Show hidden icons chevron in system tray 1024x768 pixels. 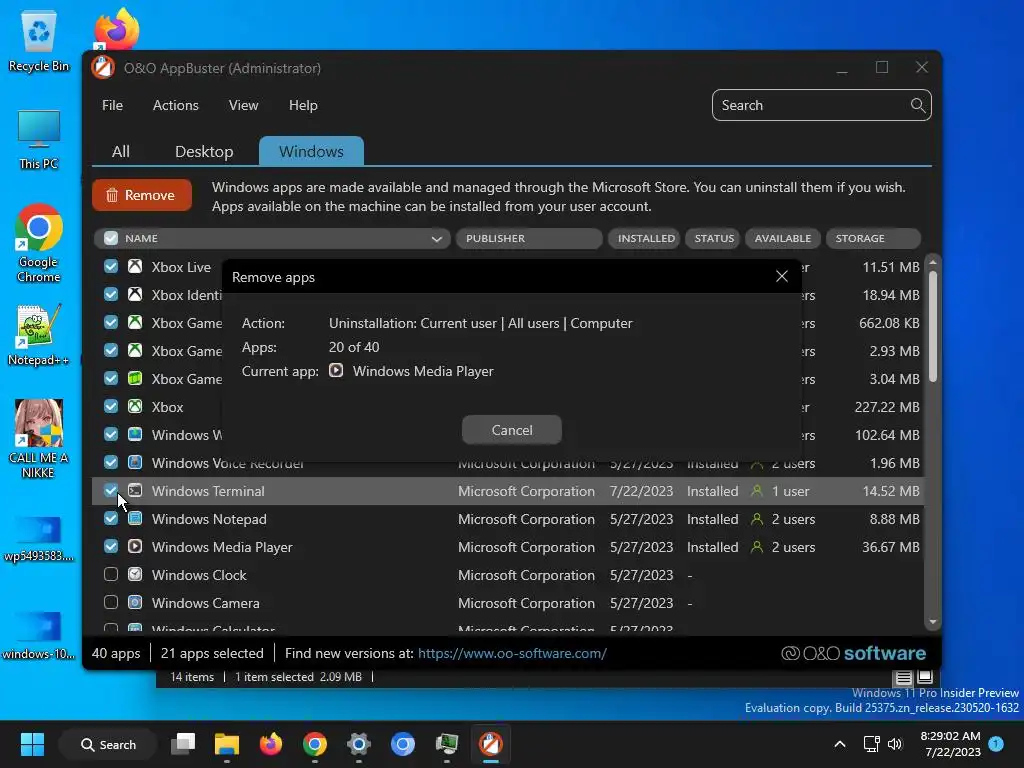840,744
